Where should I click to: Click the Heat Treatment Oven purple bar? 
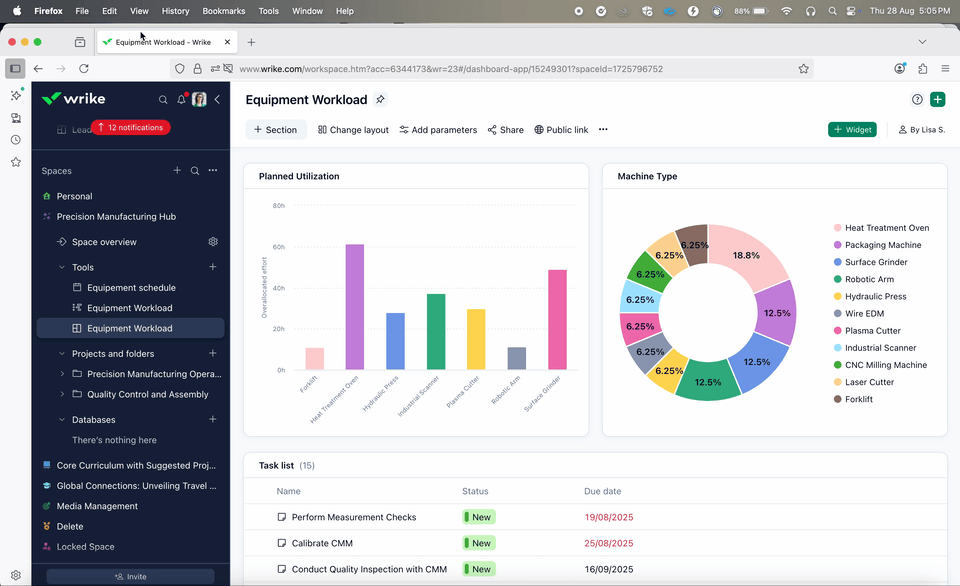(355, 307)
